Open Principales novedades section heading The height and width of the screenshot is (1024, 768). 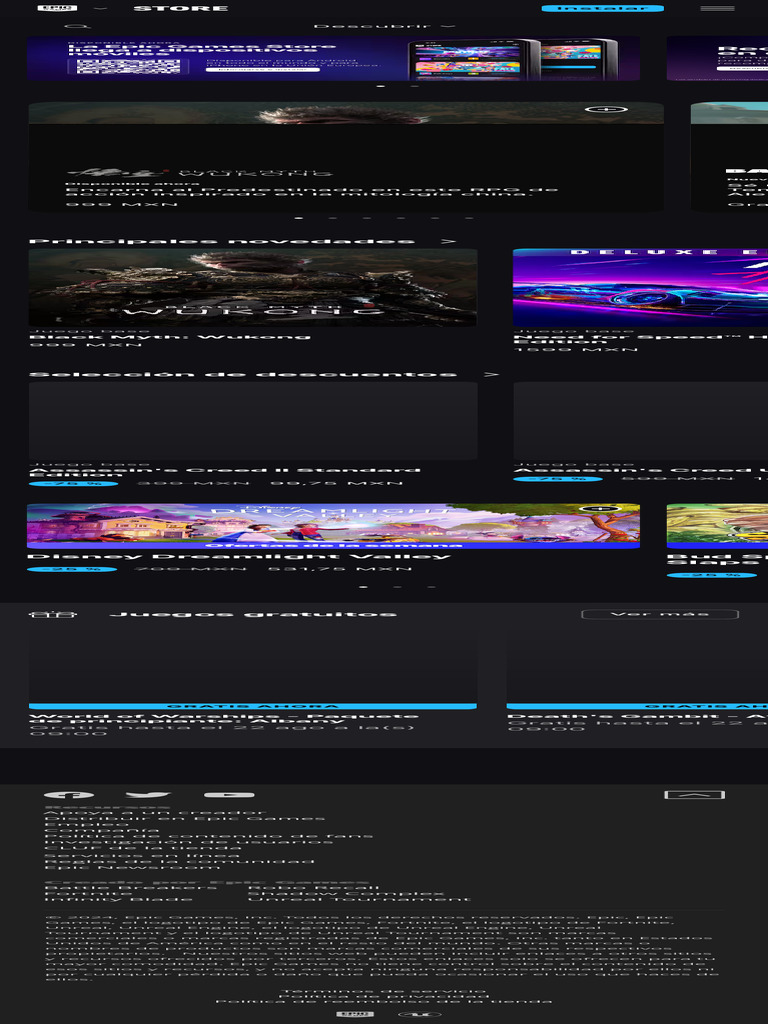(x=222, y=242)
